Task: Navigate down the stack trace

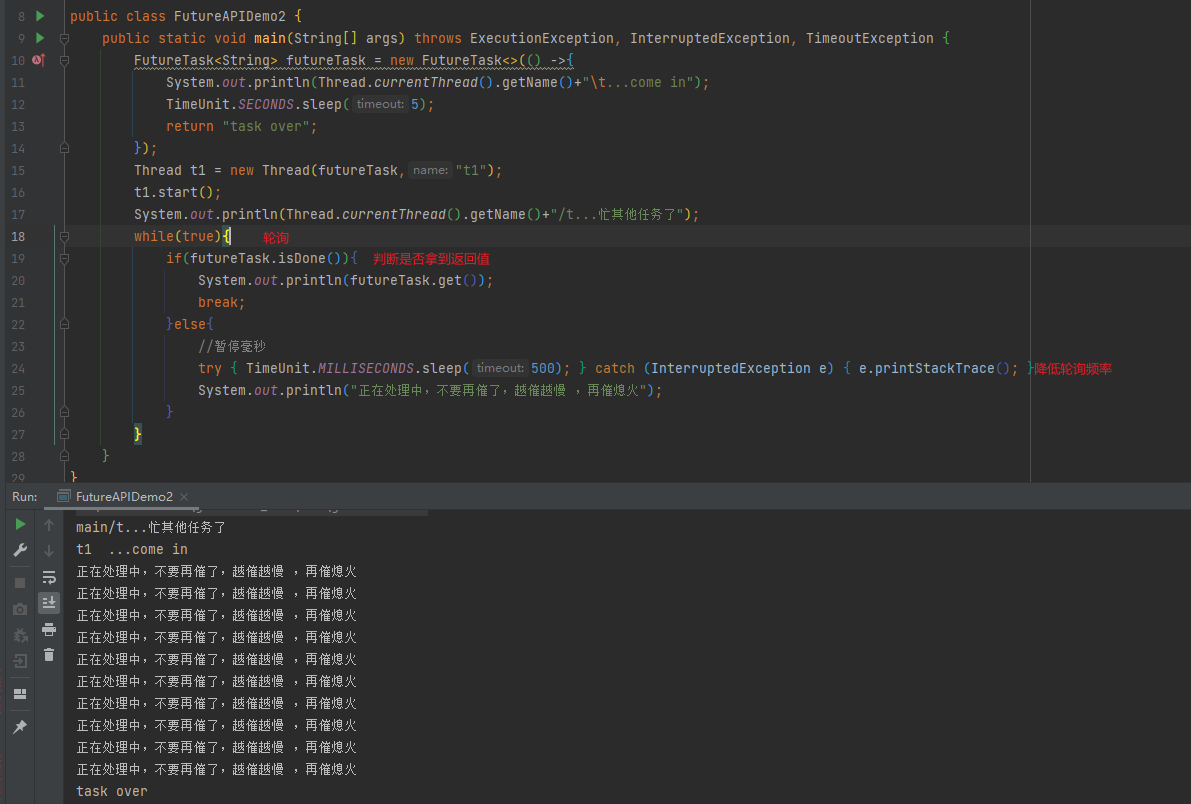Action: tap(48, 550)
